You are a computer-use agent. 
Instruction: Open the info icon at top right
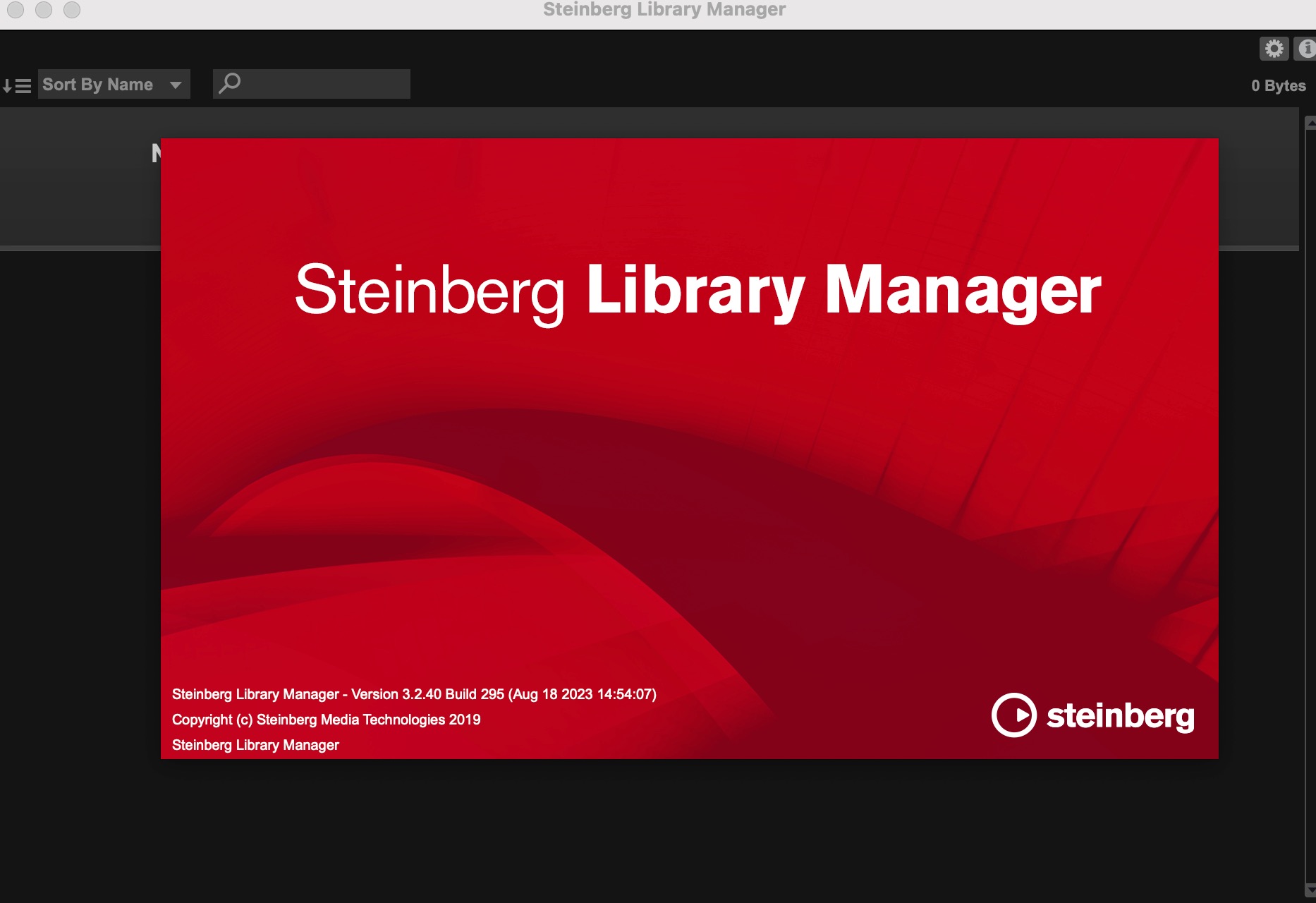click(1305, 49)
